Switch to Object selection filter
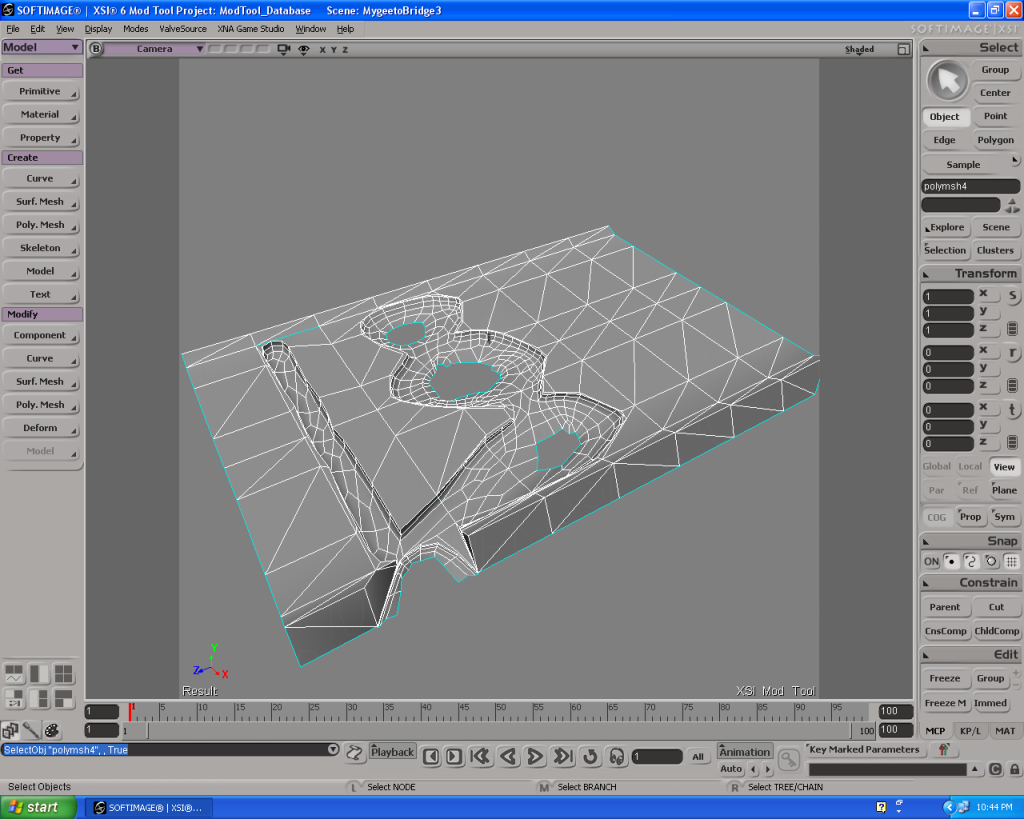The width and height of the screenshot is (1024, 819). (x=944, y=116)
